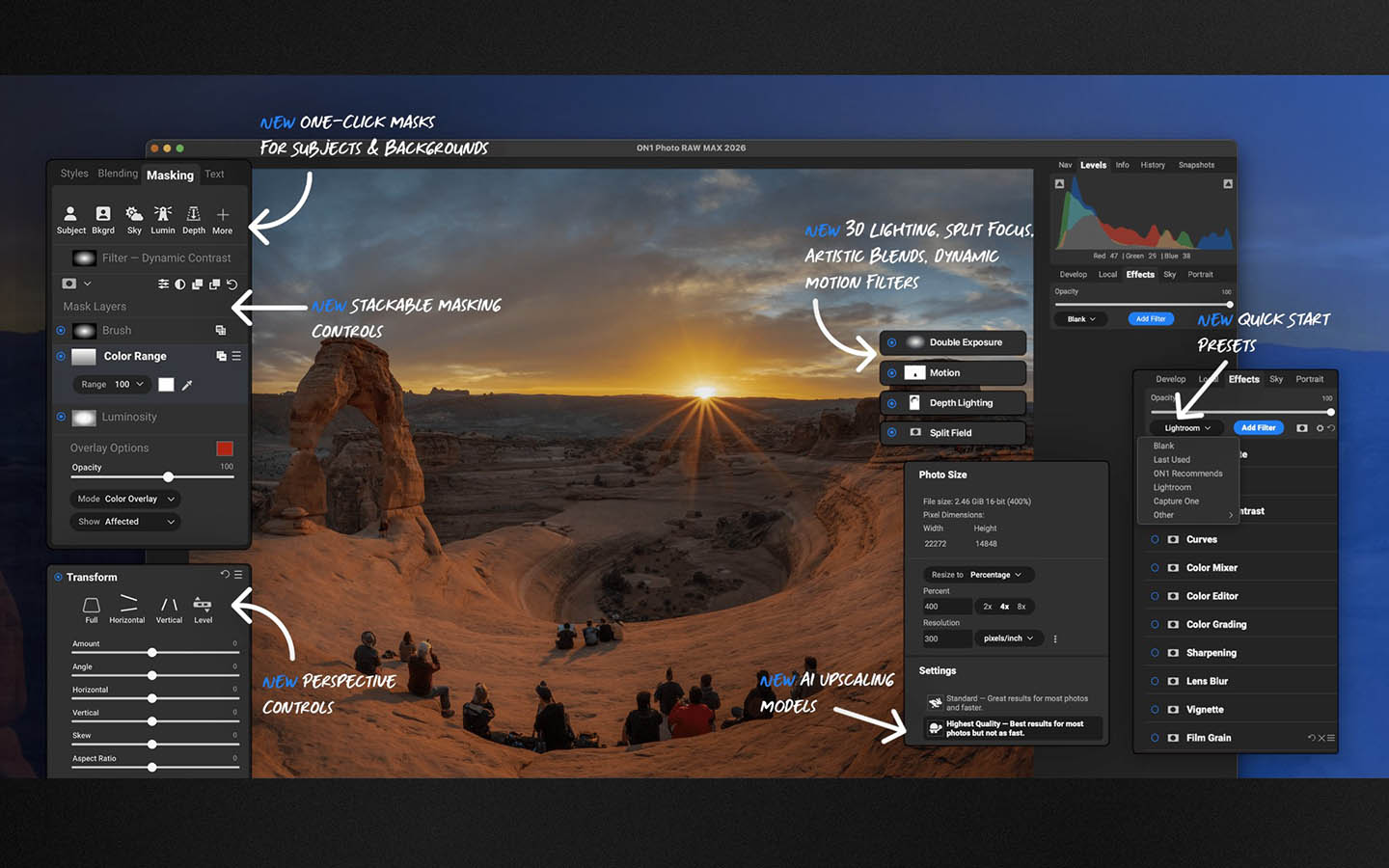This screenshot has height=868, width=1389.
Task: Open the History tab
Action: pyautogui.click(x=1153, y=165)
